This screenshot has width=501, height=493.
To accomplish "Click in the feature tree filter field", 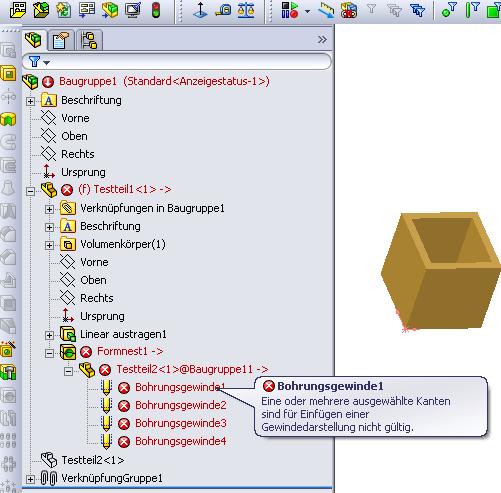I will (x=188, y=62).
